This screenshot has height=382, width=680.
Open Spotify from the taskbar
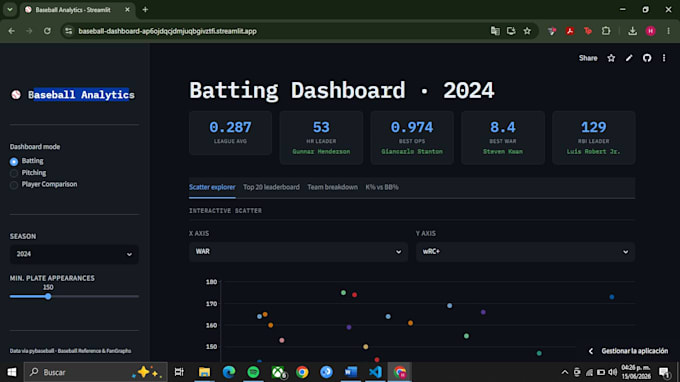tap(253, 372)
